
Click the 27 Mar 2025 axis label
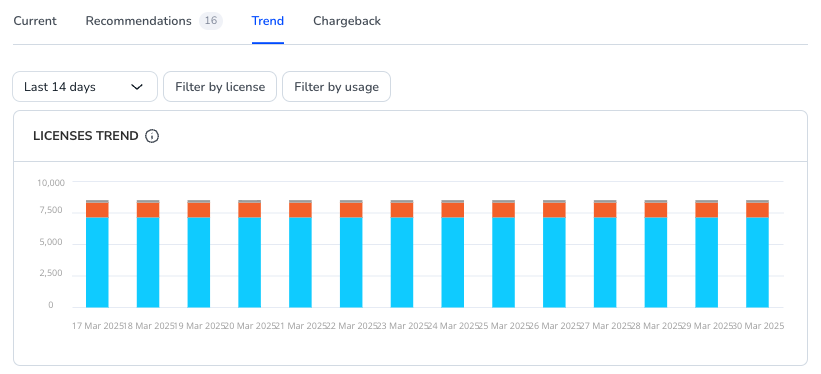[x=605, y=326]
